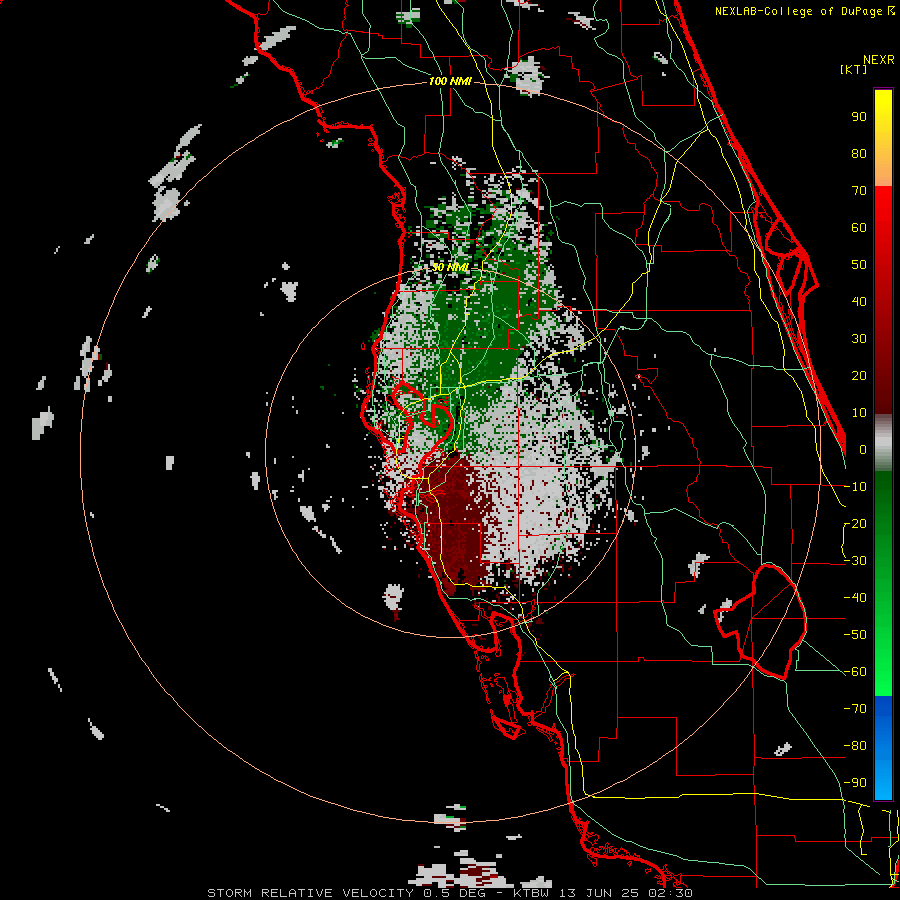Select the 30 value on velocity scale
Image resolution: width=900 pixels, height=900 pixels.
tap(859, 339)
